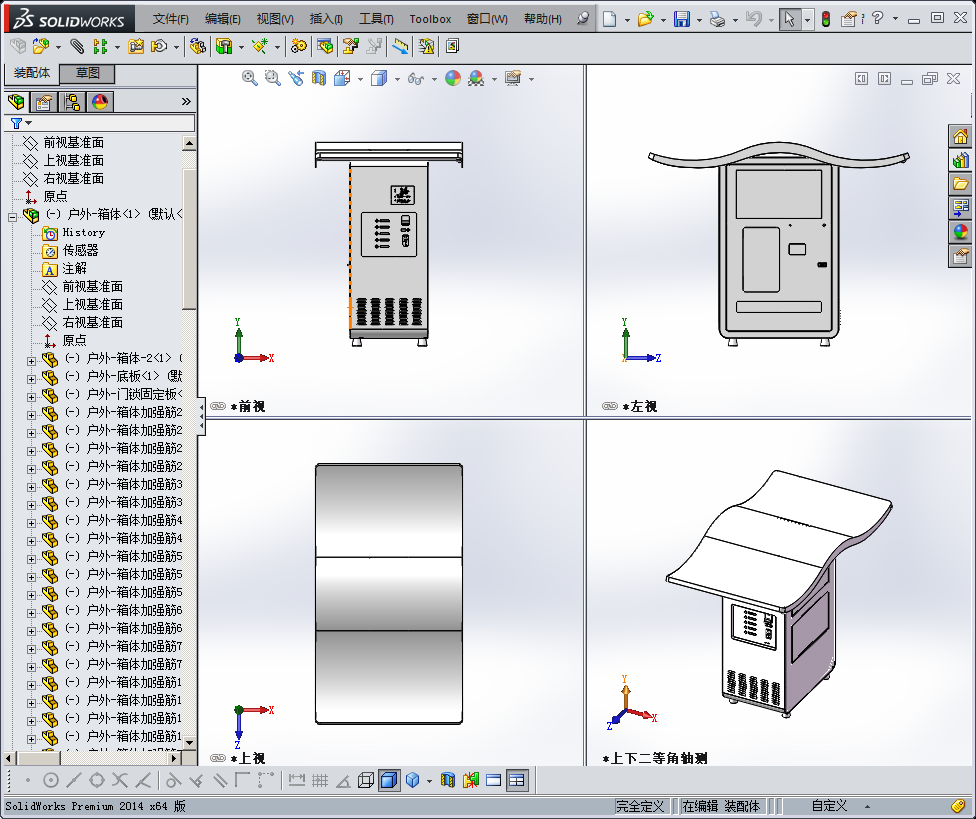Viewport: 976px width, 819px height.
Task: Click the status bar tag icon
Action: [x=959, y=807]
